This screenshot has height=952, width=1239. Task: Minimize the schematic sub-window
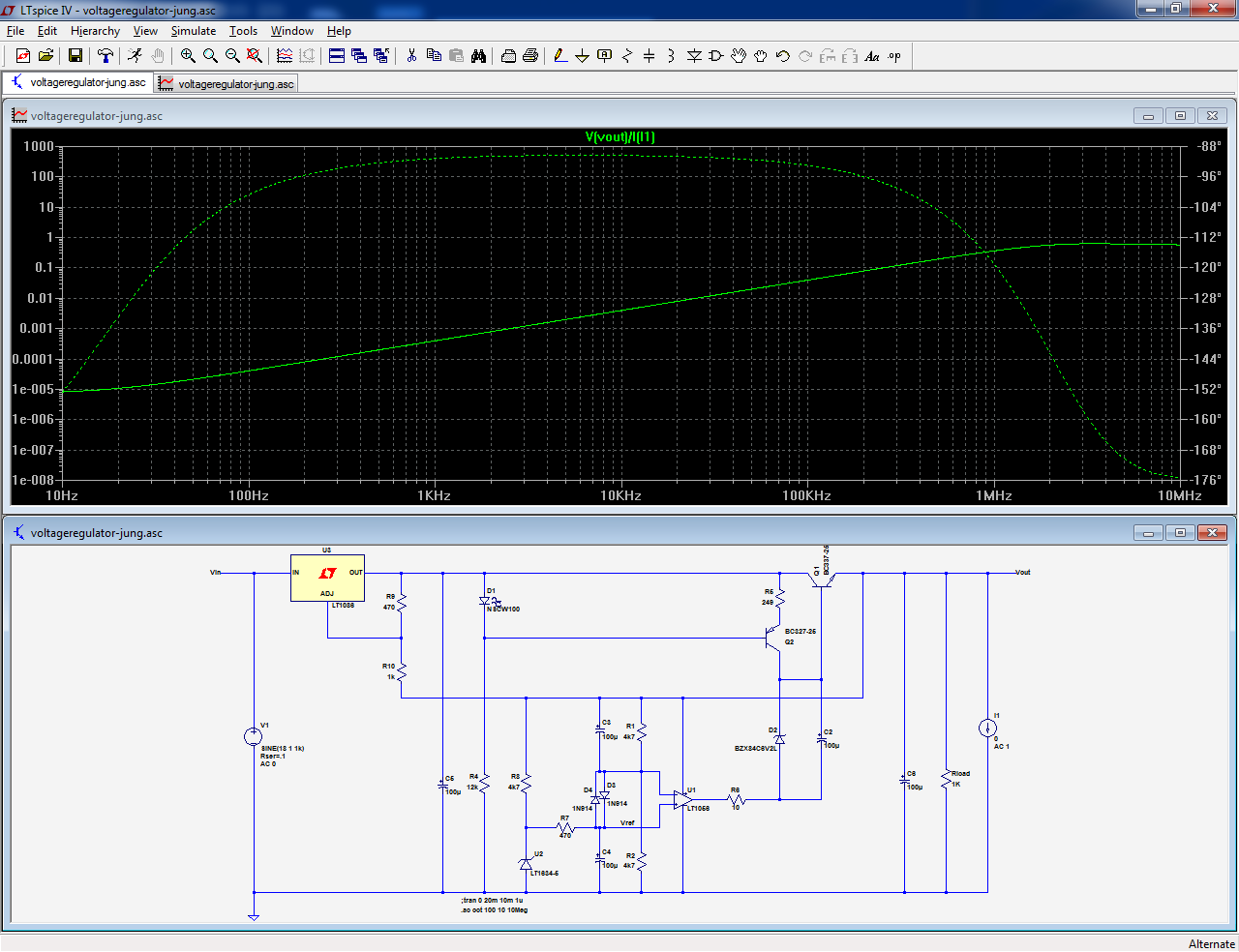1148,532
